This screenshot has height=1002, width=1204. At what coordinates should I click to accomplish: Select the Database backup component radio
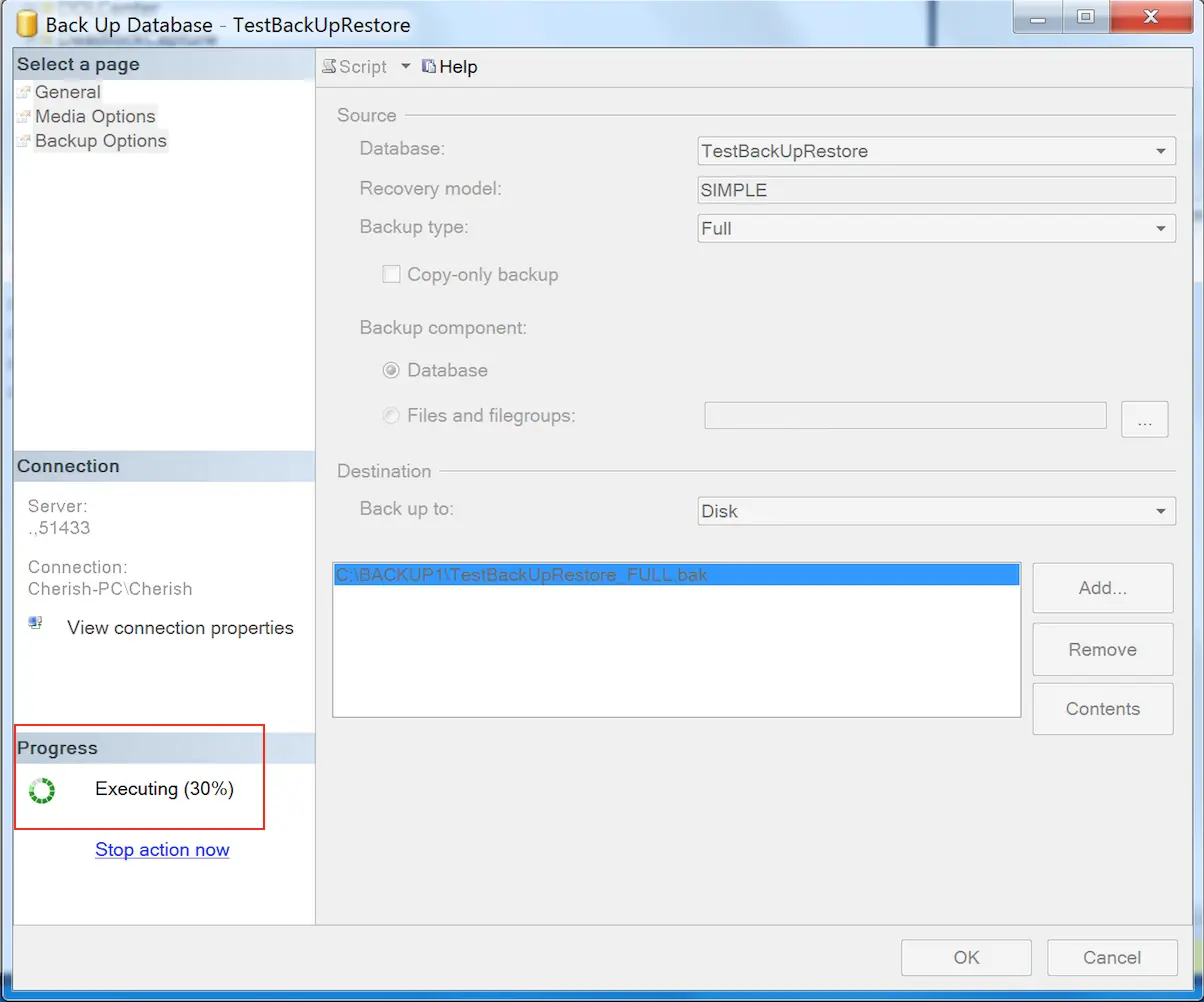[392, 370]
